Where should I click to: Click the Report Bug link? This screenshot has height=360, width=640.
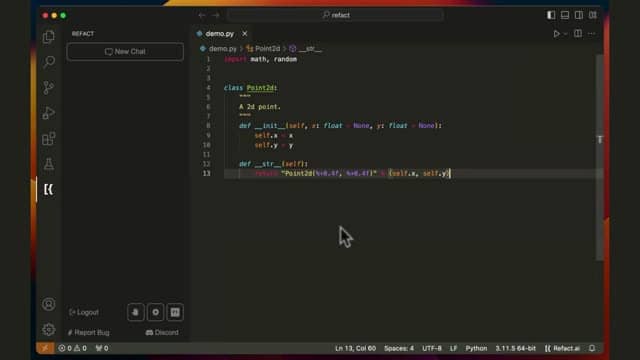point(89,333)
